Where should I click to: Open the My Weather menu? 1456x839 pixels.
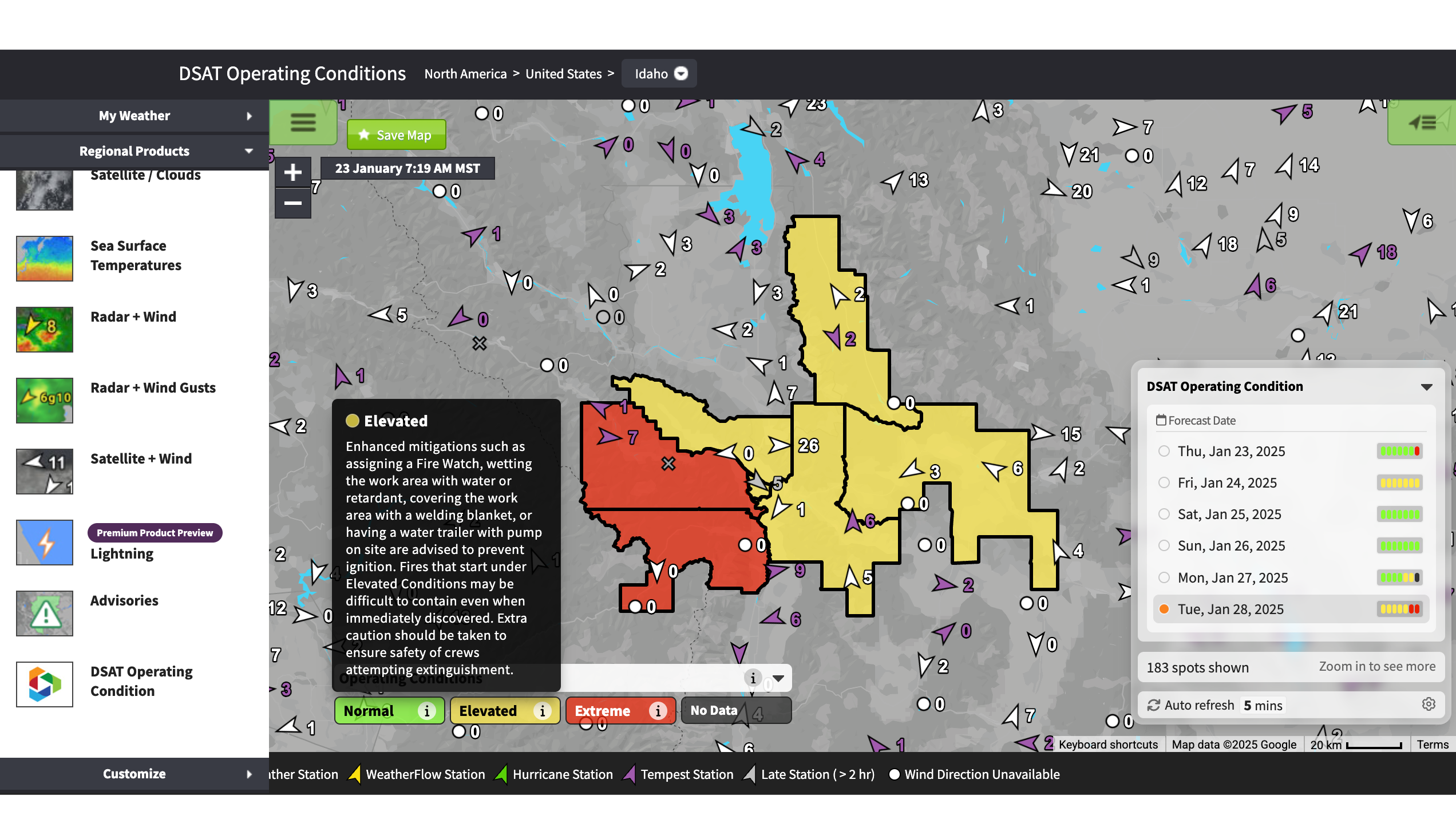pos(134,115)
